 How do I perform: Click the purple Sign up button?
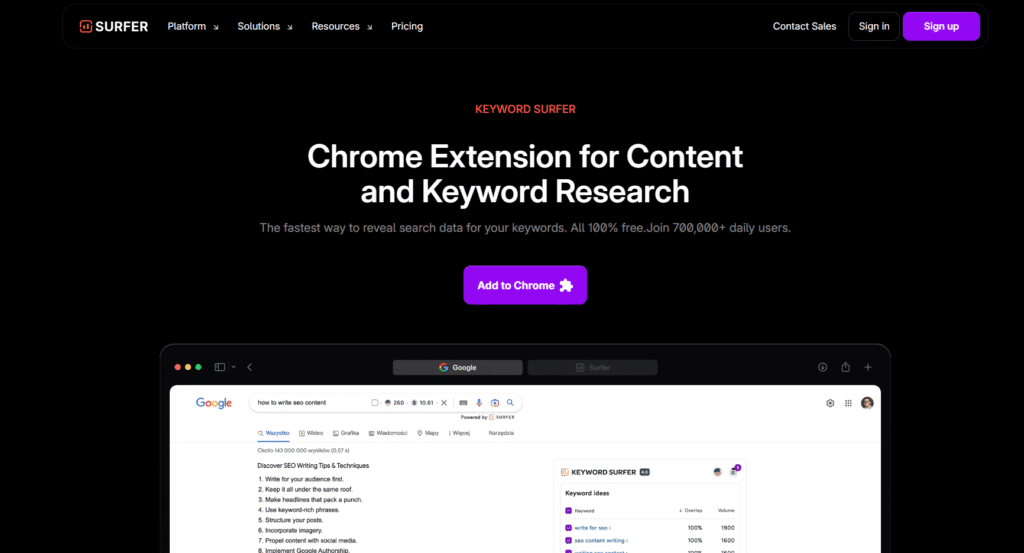coord(941,26)
